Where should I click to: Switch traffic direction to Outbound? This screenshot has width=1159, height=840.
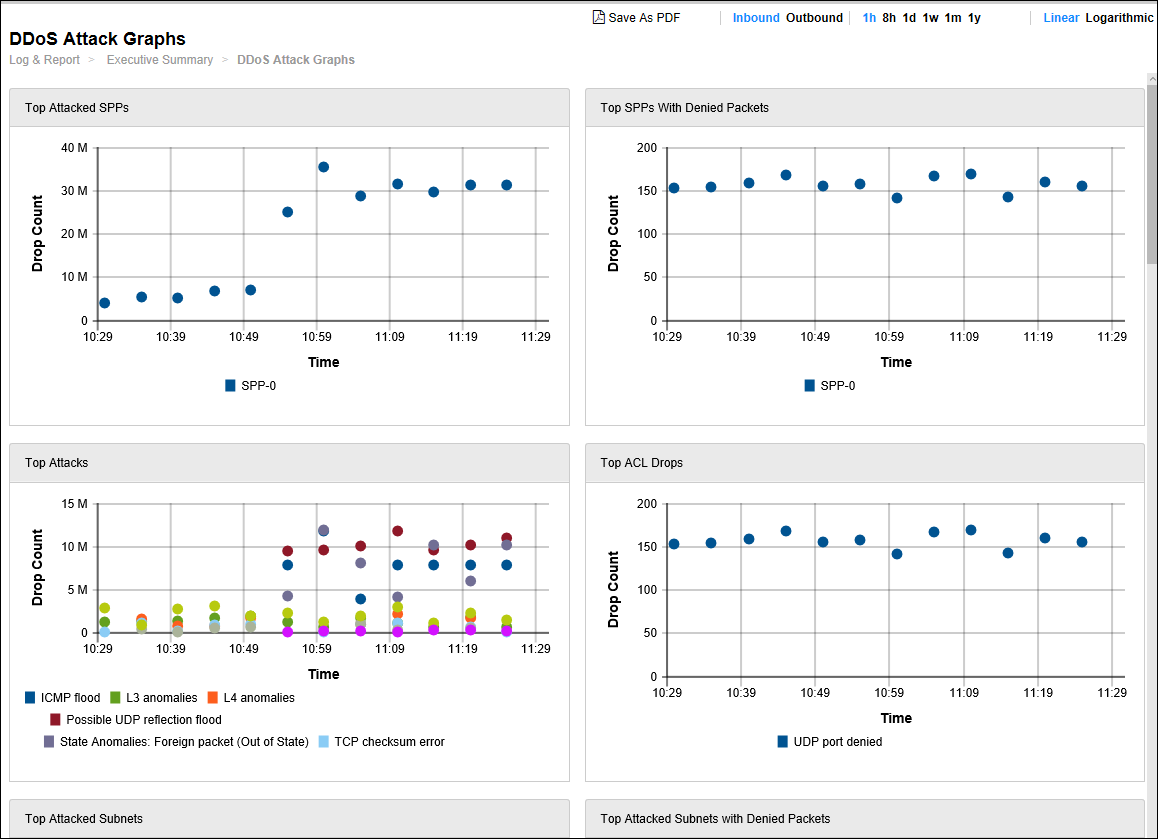[814, 17]
